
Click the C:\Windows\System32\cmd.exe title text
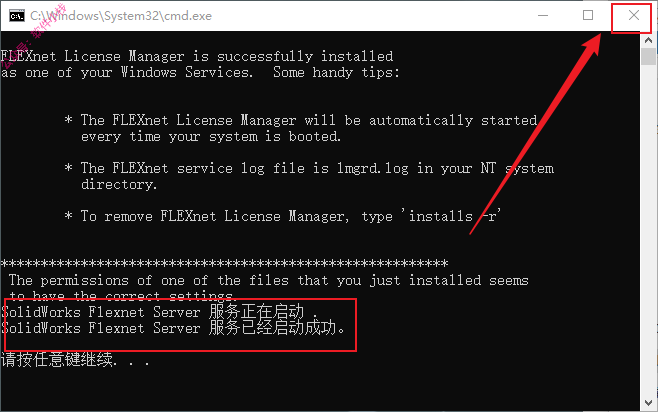point(121,16)
